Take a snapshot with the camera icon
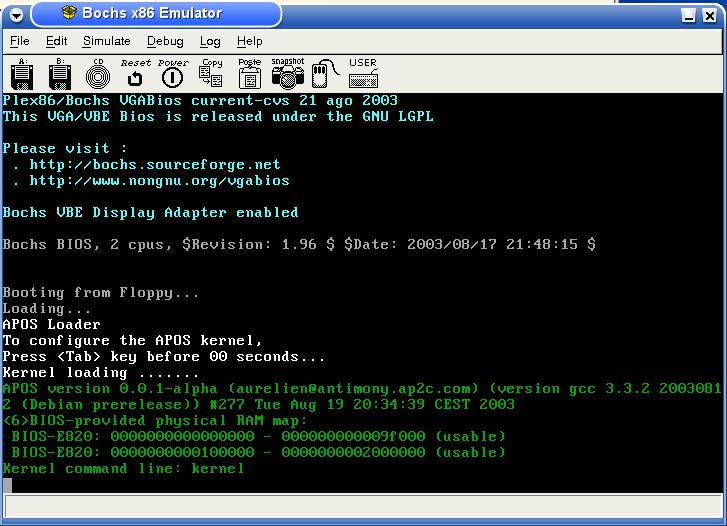This screenshot has height=526, width=727. (287, 73)
